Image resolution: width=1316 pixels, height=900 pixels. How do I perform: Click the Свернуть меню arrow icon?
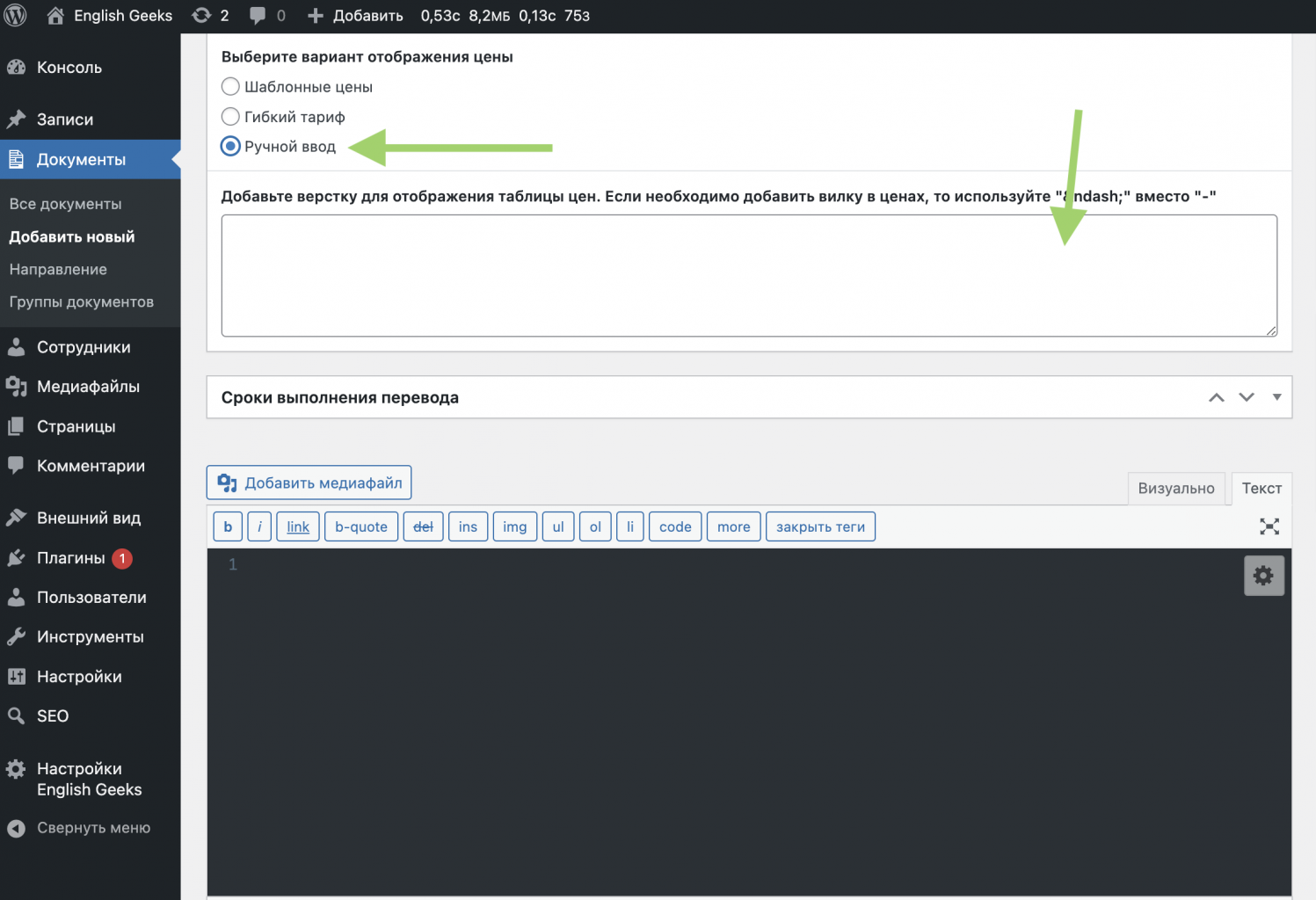(16, 828)
